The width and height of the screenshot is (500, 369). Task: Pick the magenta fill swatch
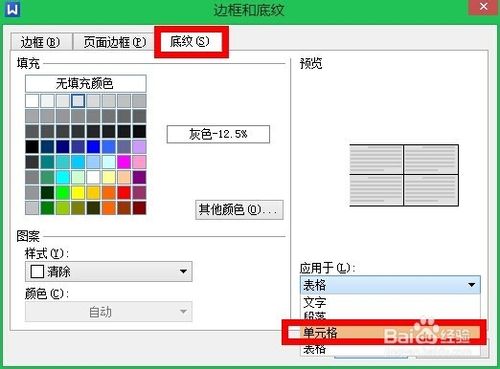[124, 162]
